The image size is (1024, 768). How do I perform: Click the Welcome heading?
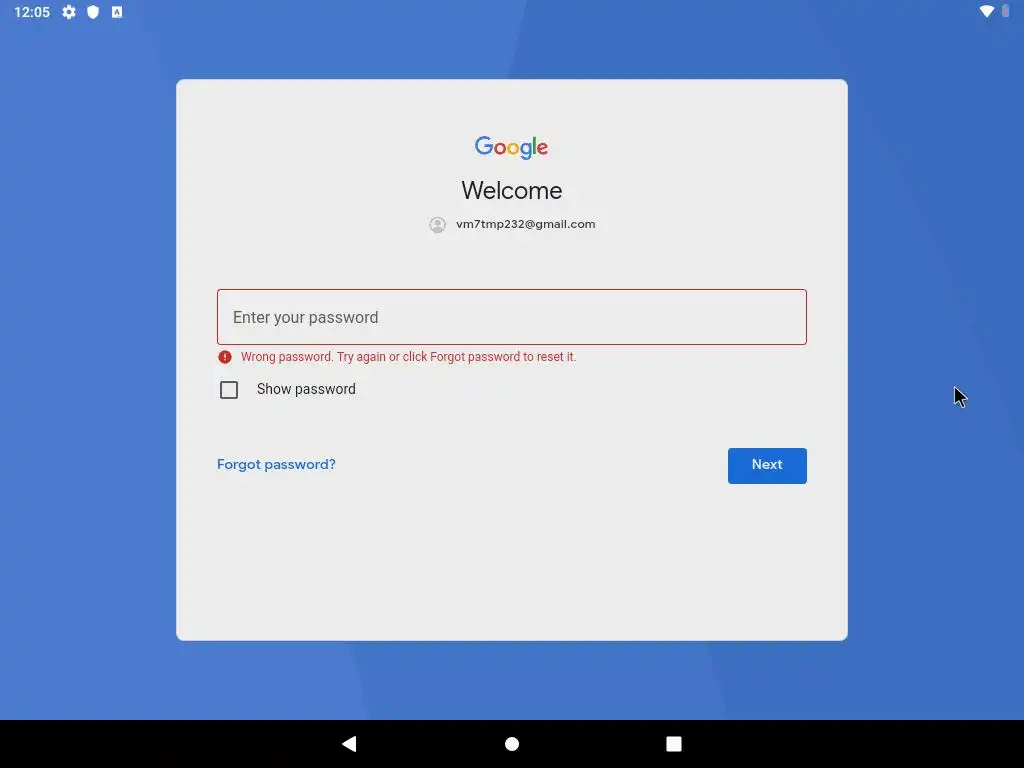click(512, 191)
